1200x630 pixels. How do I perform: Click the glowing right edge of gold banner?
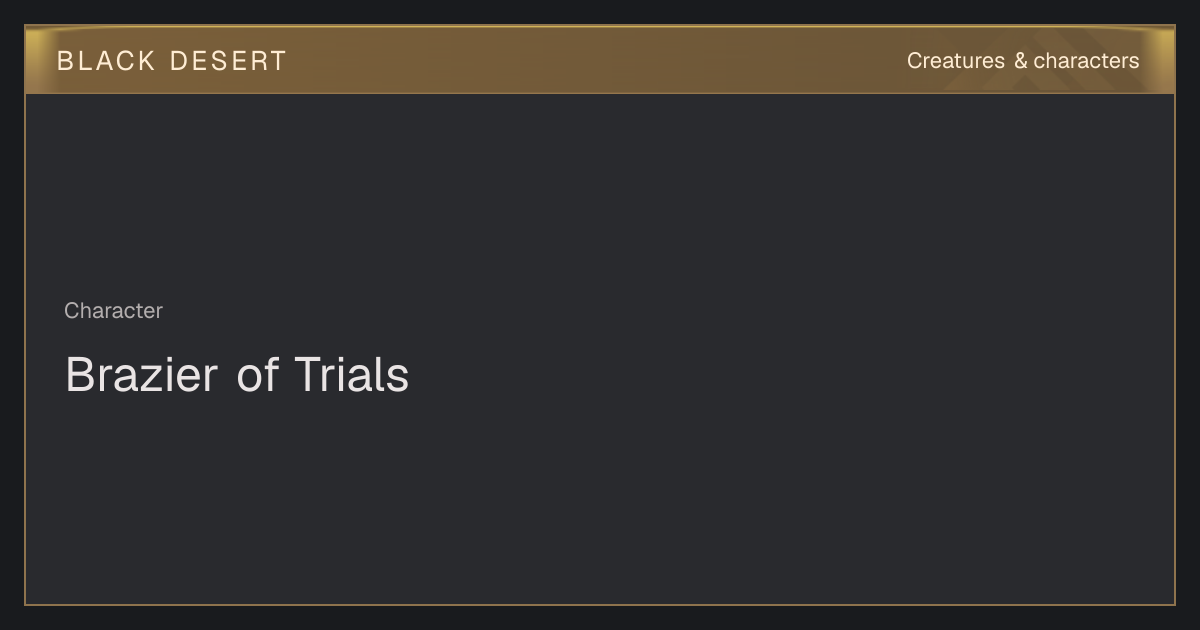coord(1163,60)
